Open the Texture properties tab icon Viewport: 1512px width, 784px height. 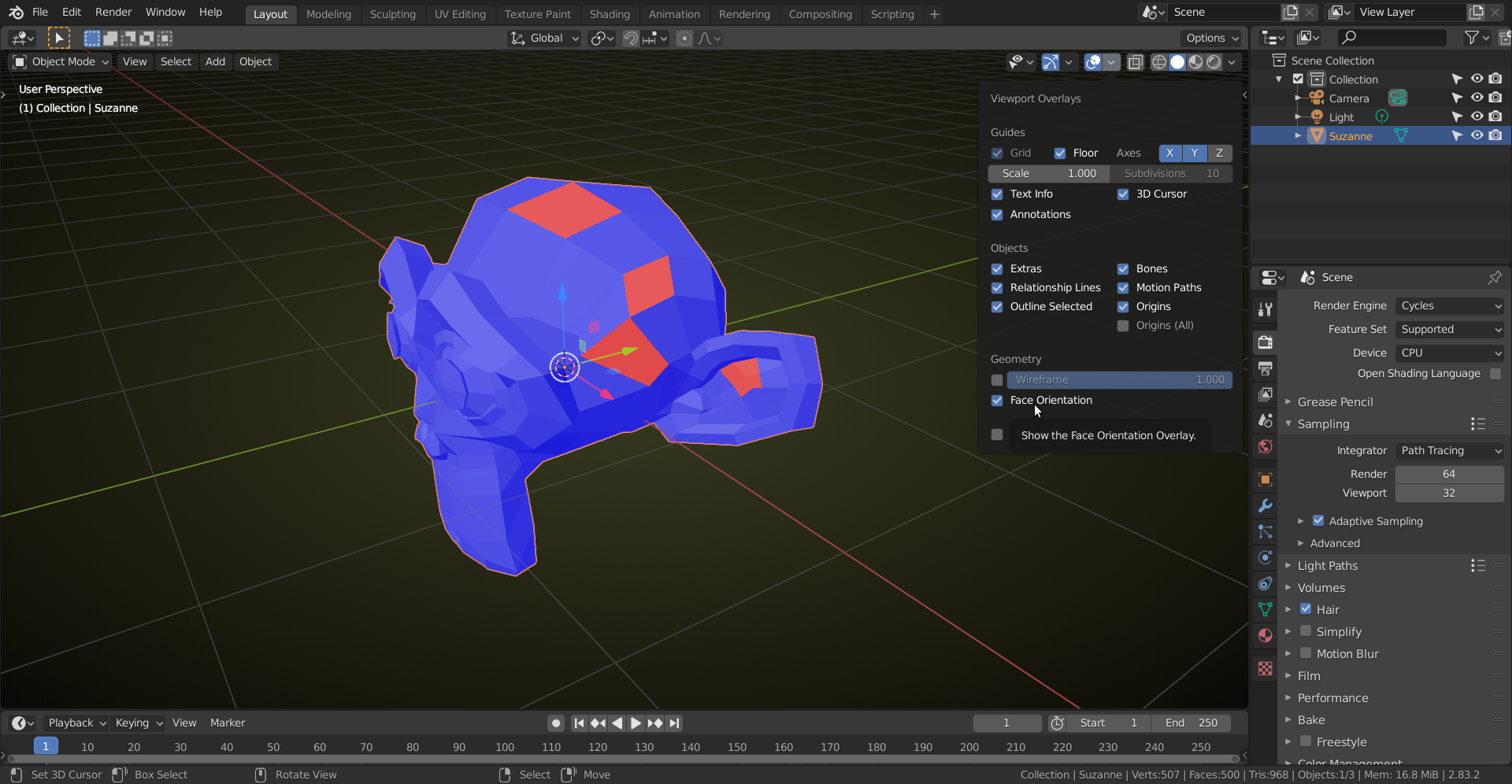[x=1266, y=668]
